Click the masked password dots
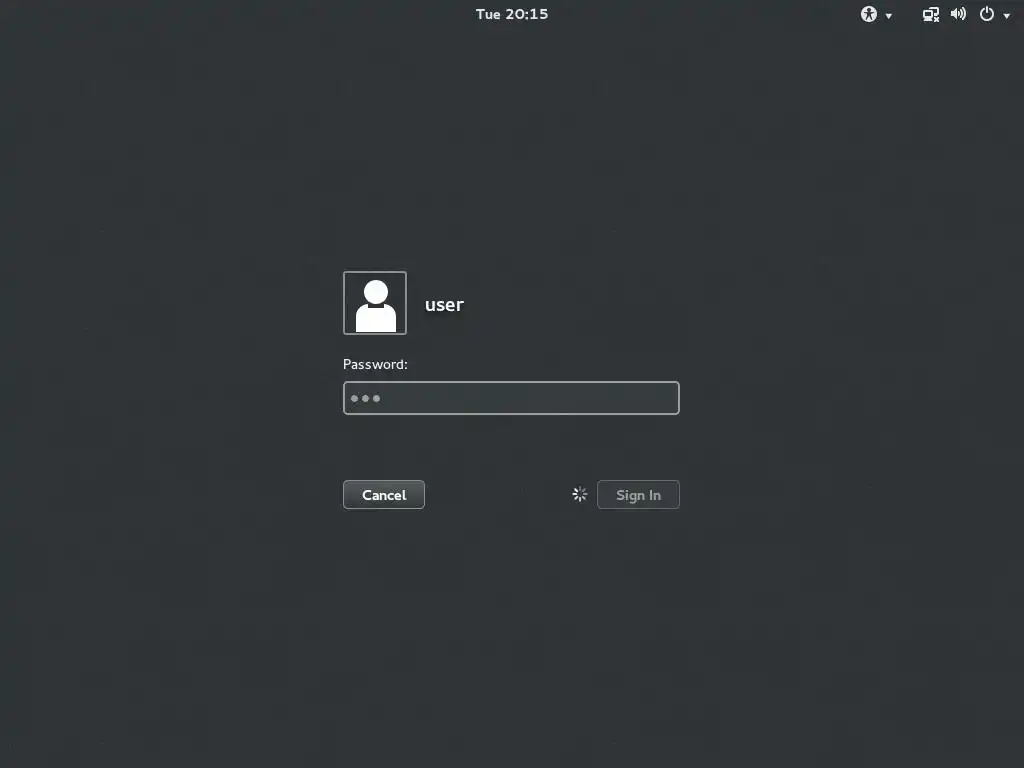1024x768 pixels. tap(365, 398)
